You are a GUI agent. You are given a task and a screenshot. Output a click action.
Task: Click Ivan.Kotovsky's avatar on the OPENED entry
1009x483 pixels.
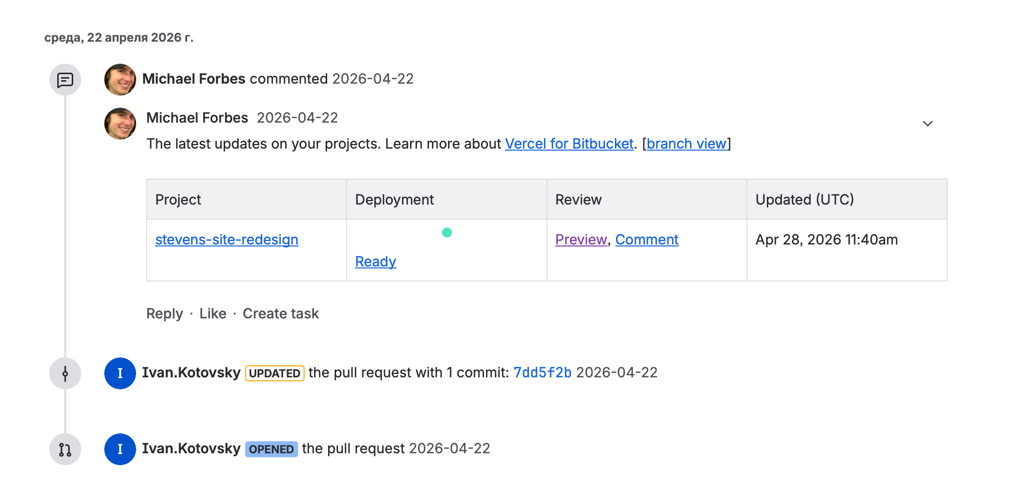pos(120,449)
